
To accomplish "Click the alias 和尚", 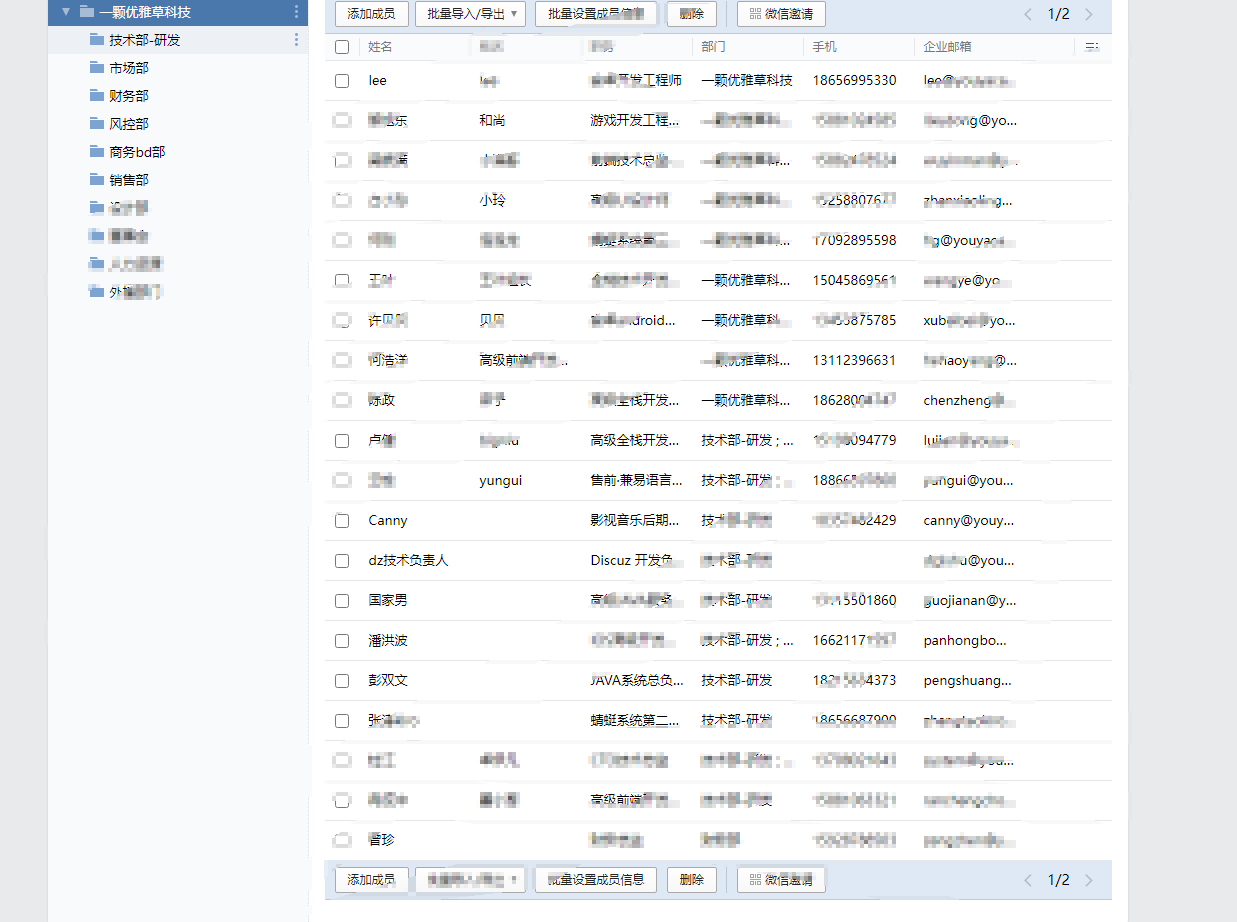I will coord(493,120).
